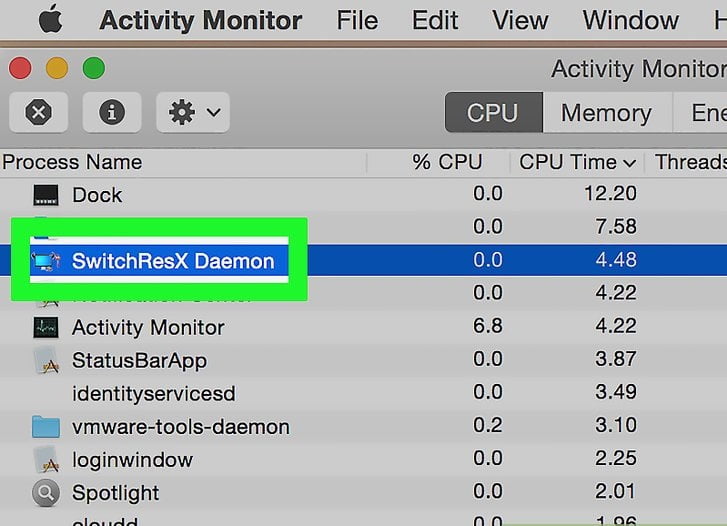Open the View menu
This screenshot has height=526, width=727.
tap(520, 20)
